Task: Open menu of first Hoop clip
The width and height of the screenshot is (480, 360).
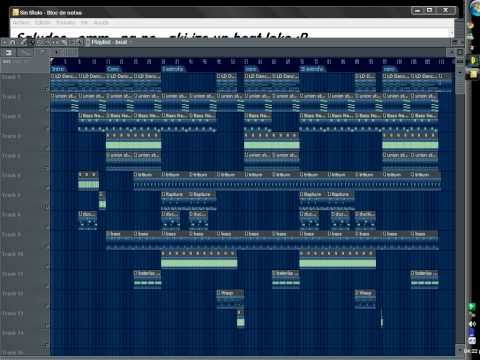Action: point(219,293)
